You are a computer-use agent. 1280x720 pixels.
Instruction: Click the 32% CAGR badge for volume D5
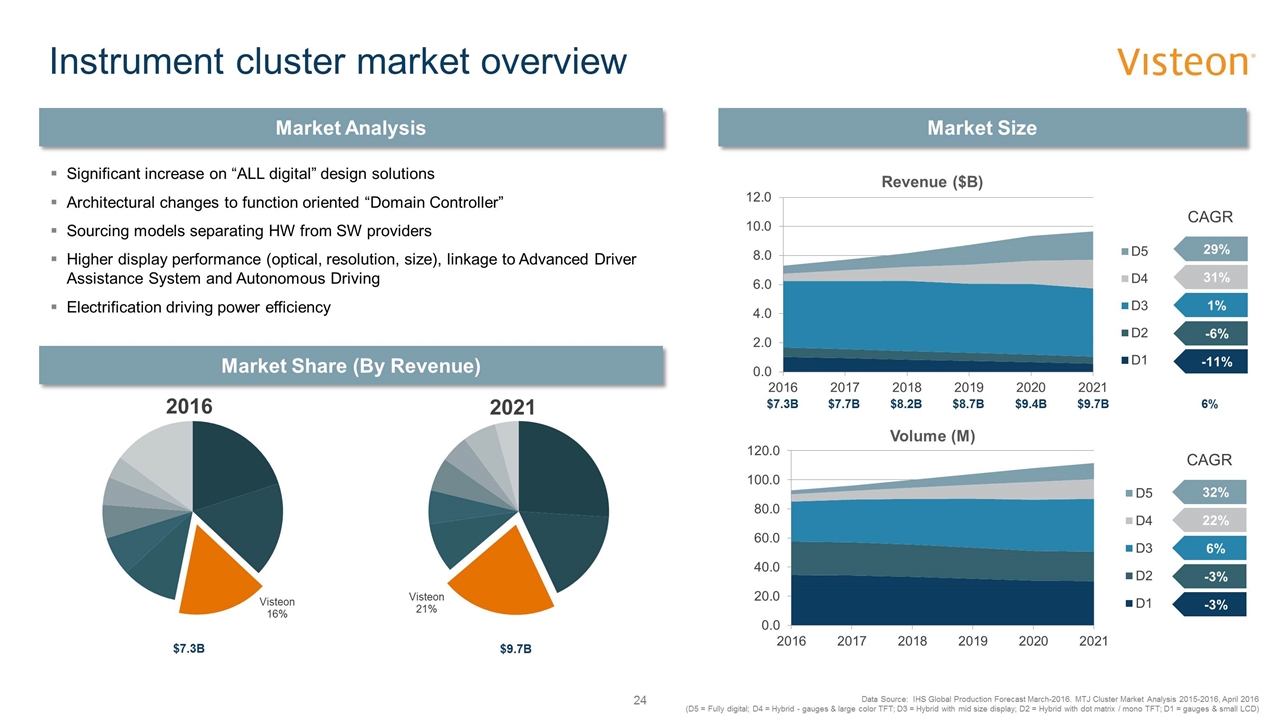pos(1209,492)
